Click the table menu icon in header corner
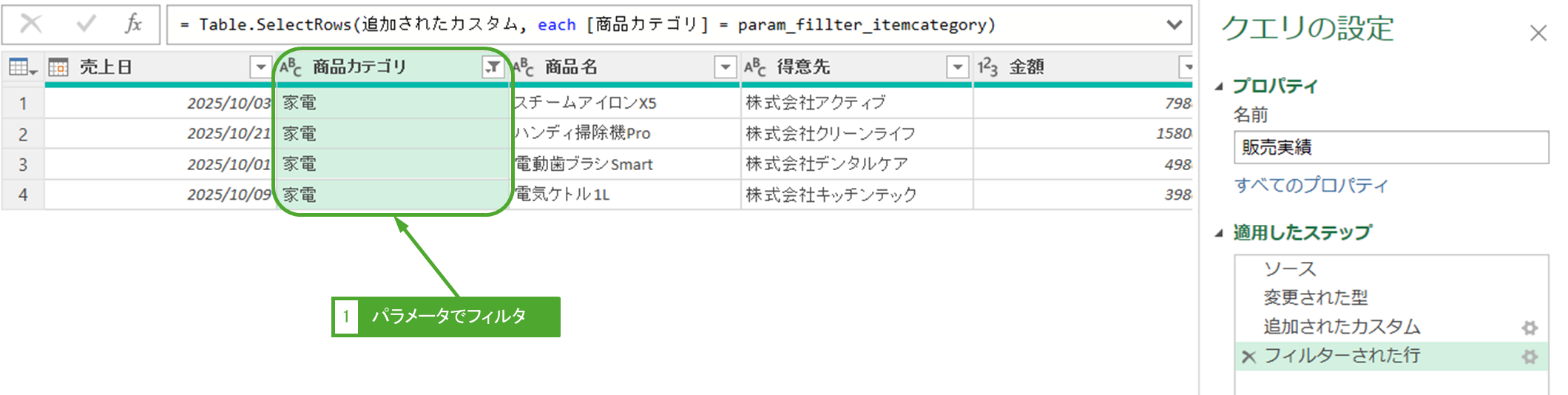Viewport: 1568px width, 395px height. click(x=22, y=67)
